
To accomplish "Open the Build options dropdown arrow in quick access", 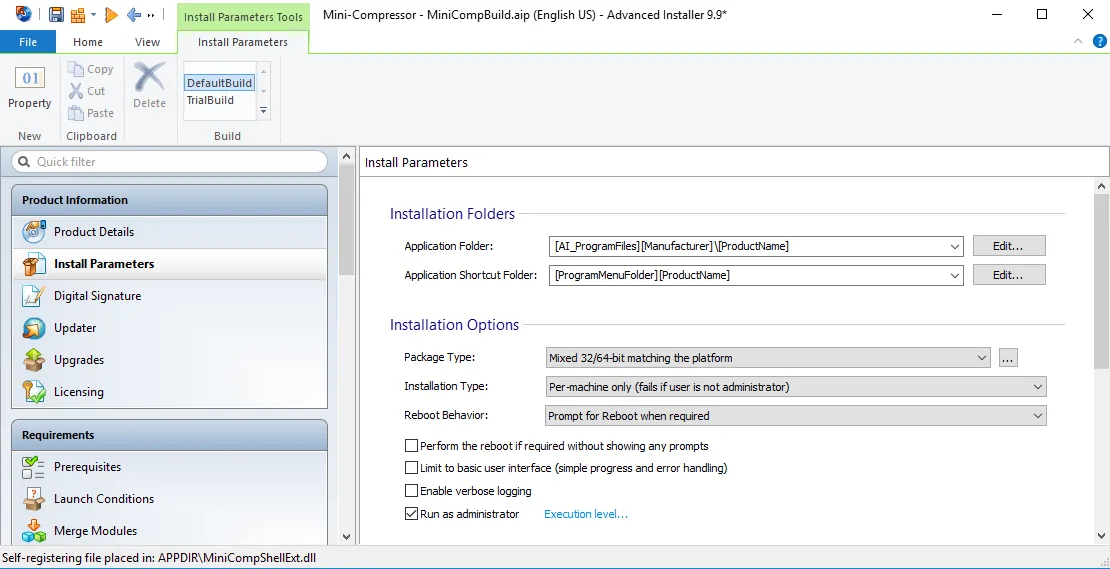I will tap(93, 15).
